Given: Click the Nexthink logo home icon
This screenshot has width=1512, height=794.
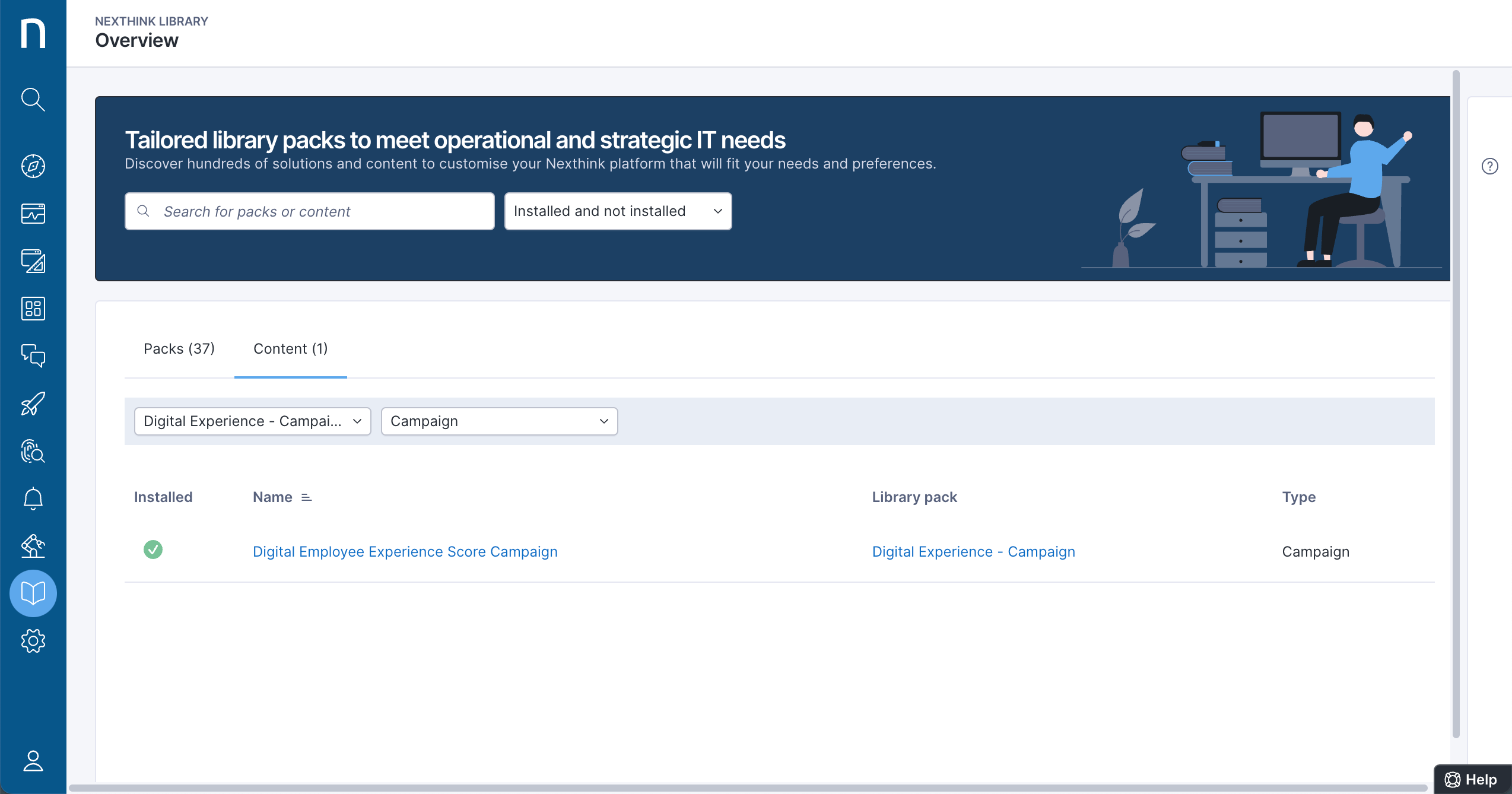Looking at the screenshot, I should click(33, 33).
